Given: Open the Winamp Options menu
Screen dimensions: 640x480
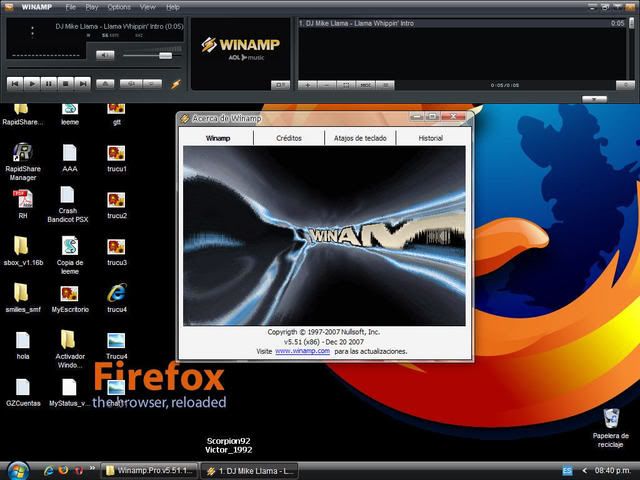Looking at the screenshot, I should [x=119, y=7].
